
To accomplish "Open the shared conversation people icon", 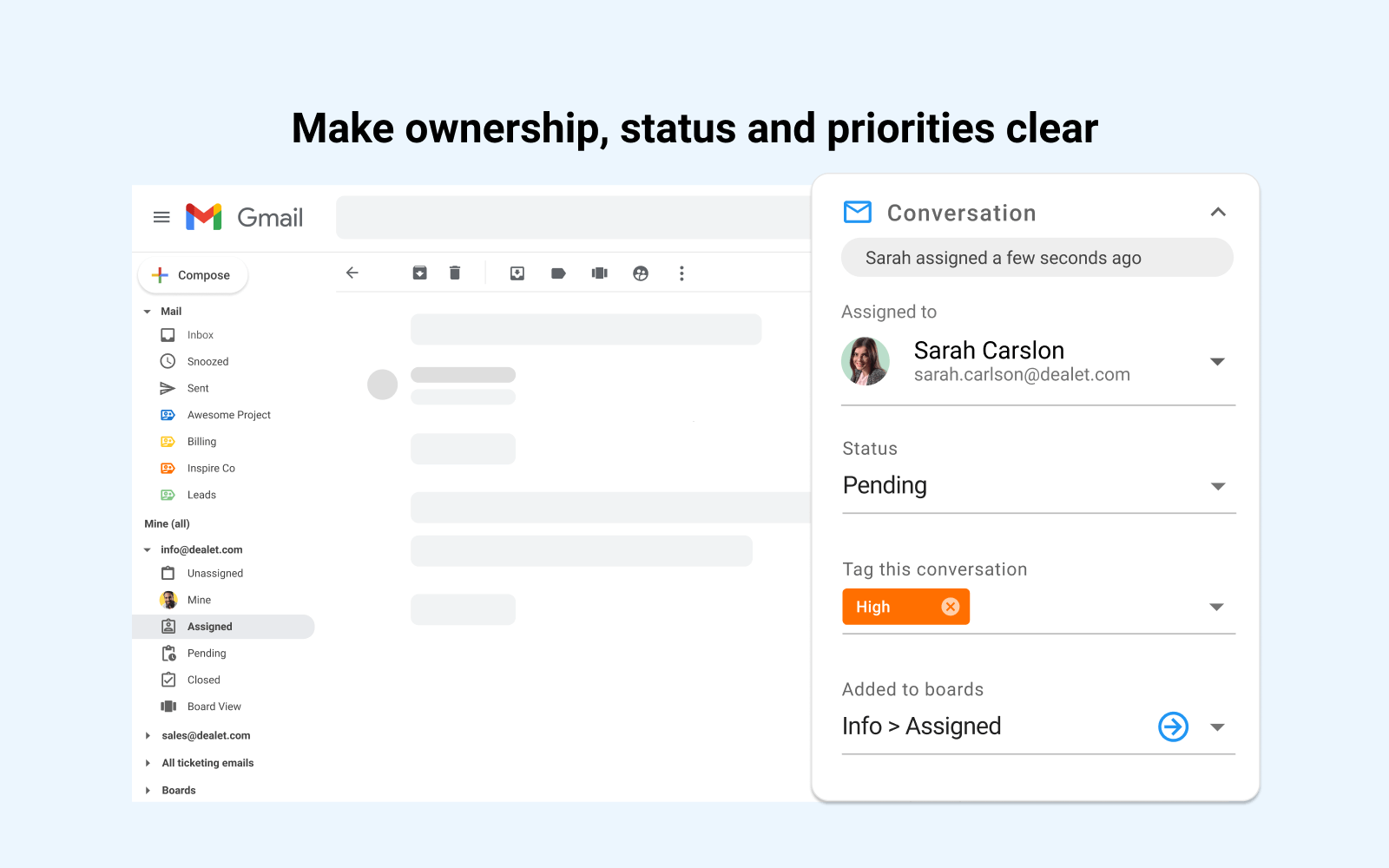I will [641, 272].
